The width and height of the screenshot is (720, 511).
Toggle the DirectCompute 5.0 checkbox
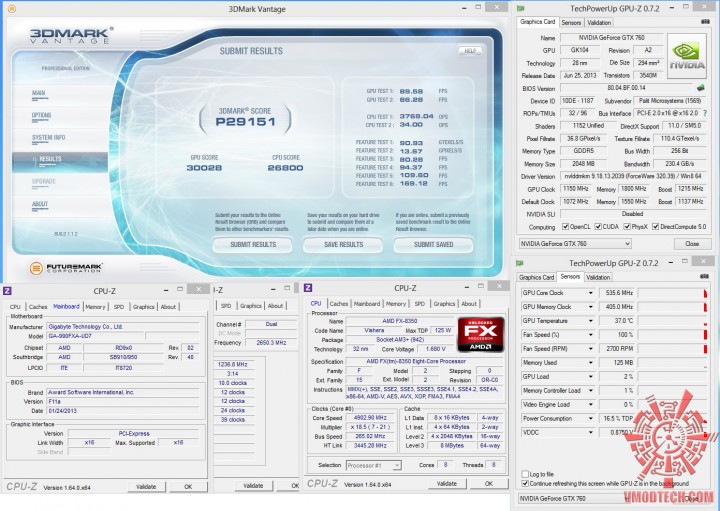(655, 226)
